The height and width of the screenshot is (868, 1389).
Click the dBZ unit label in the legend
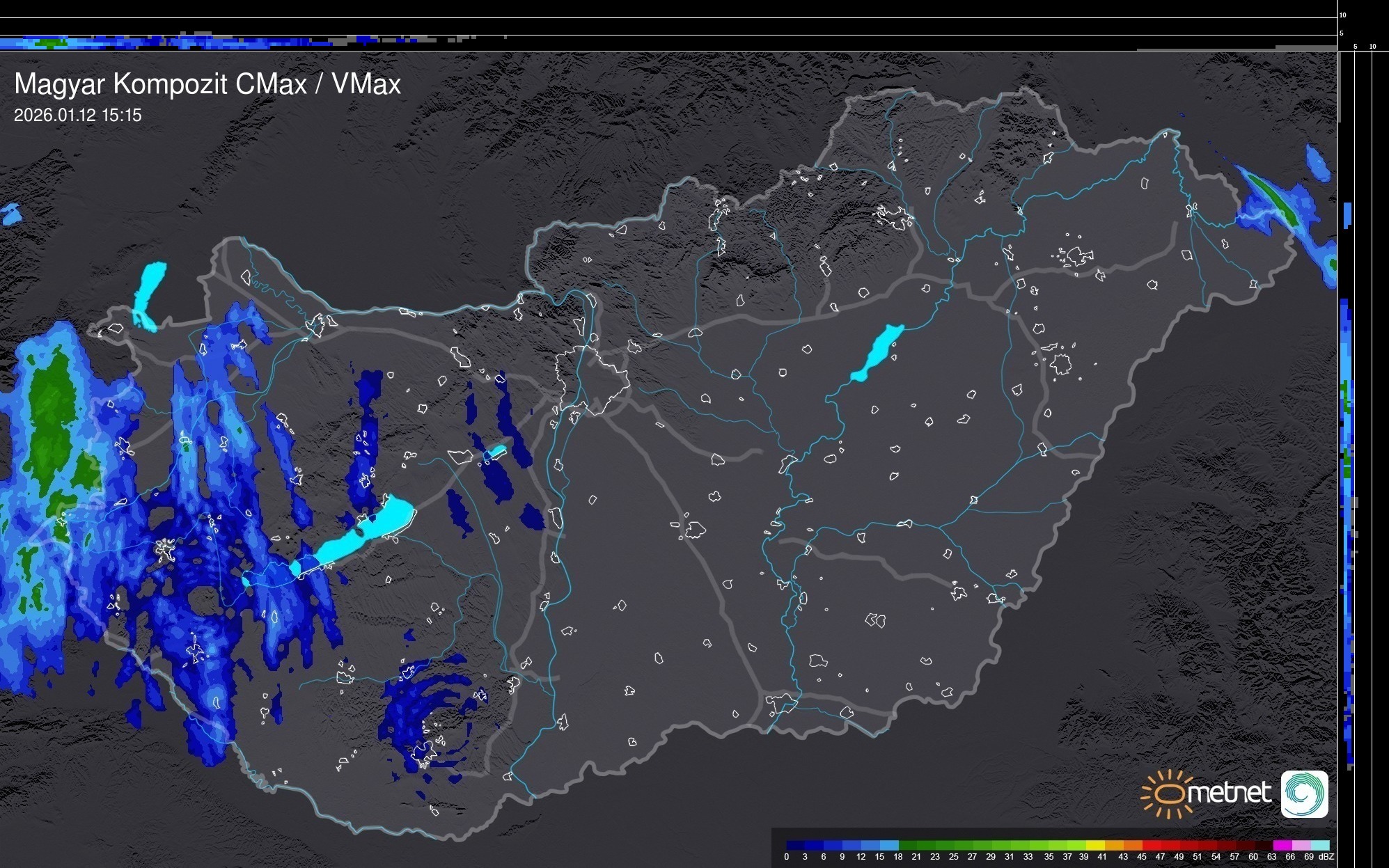1326,857
